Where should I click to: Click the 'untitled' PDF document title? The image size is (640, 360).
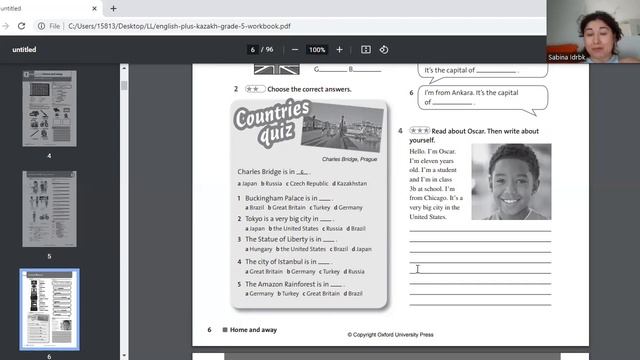click(x=24, y=50)
